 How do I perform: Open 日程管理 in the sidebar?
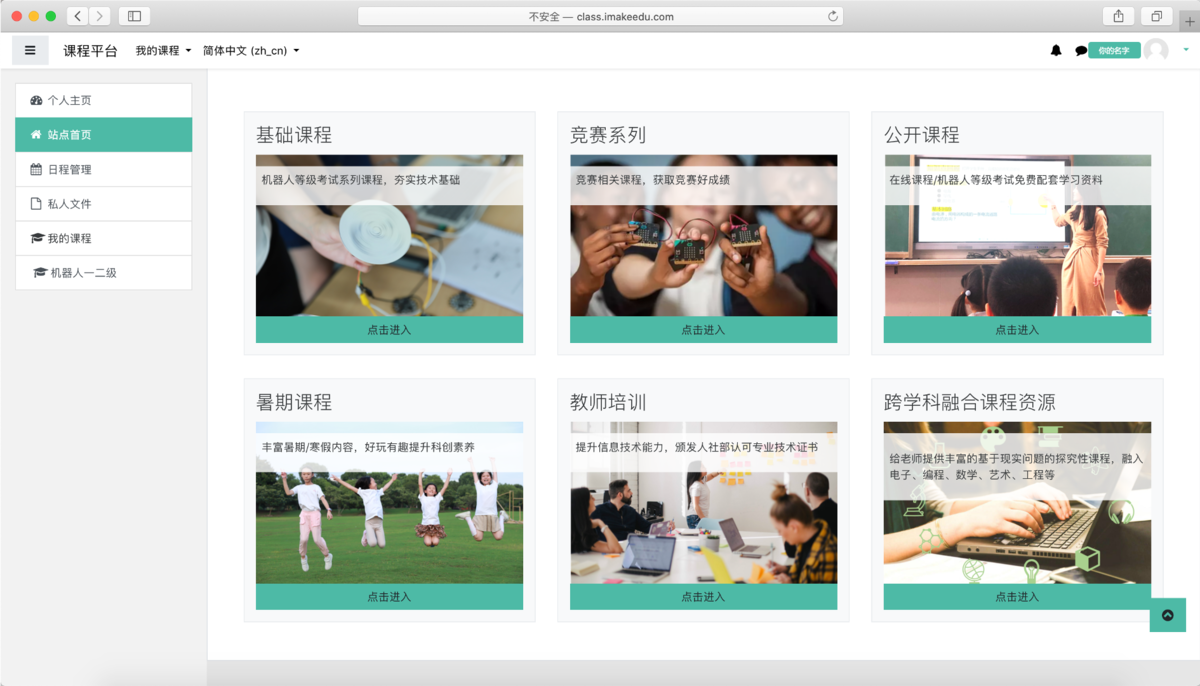(103, 169)
